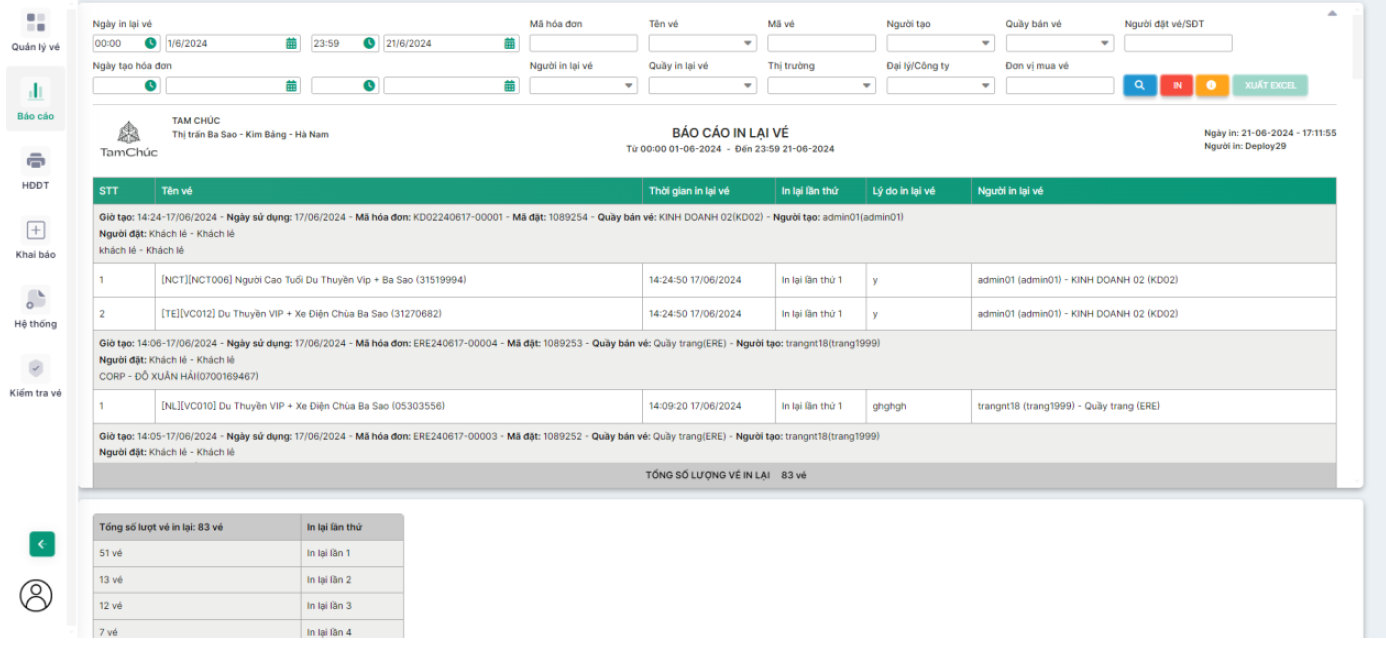Open the Báo cáo reports section
Image resolution: width=1386 pixels, height=665 pixels.
pos(35,100)
